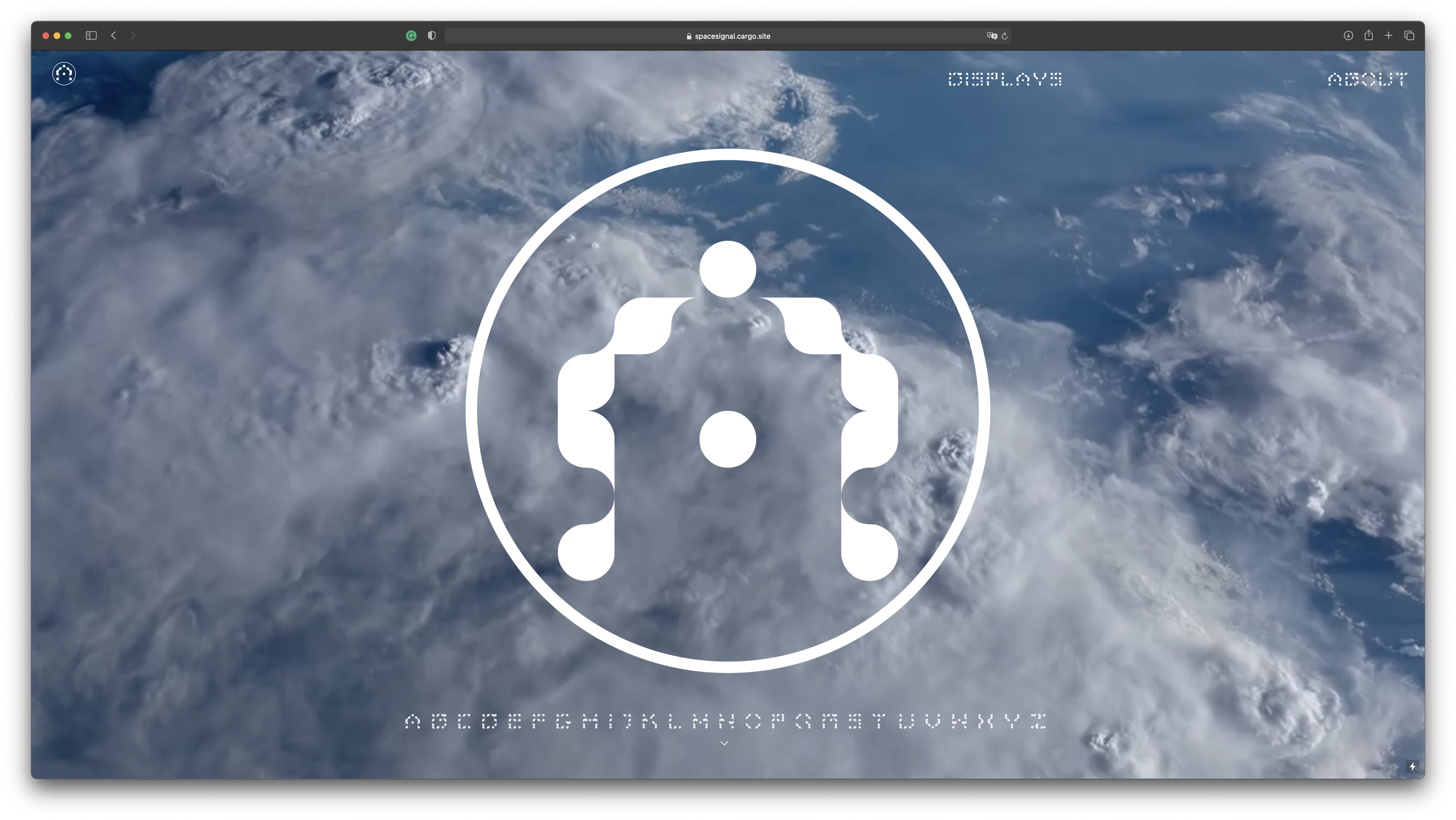Show the tab overview
The width and height of the screenshot is (1456, 820).
(x=1409, y=36)
